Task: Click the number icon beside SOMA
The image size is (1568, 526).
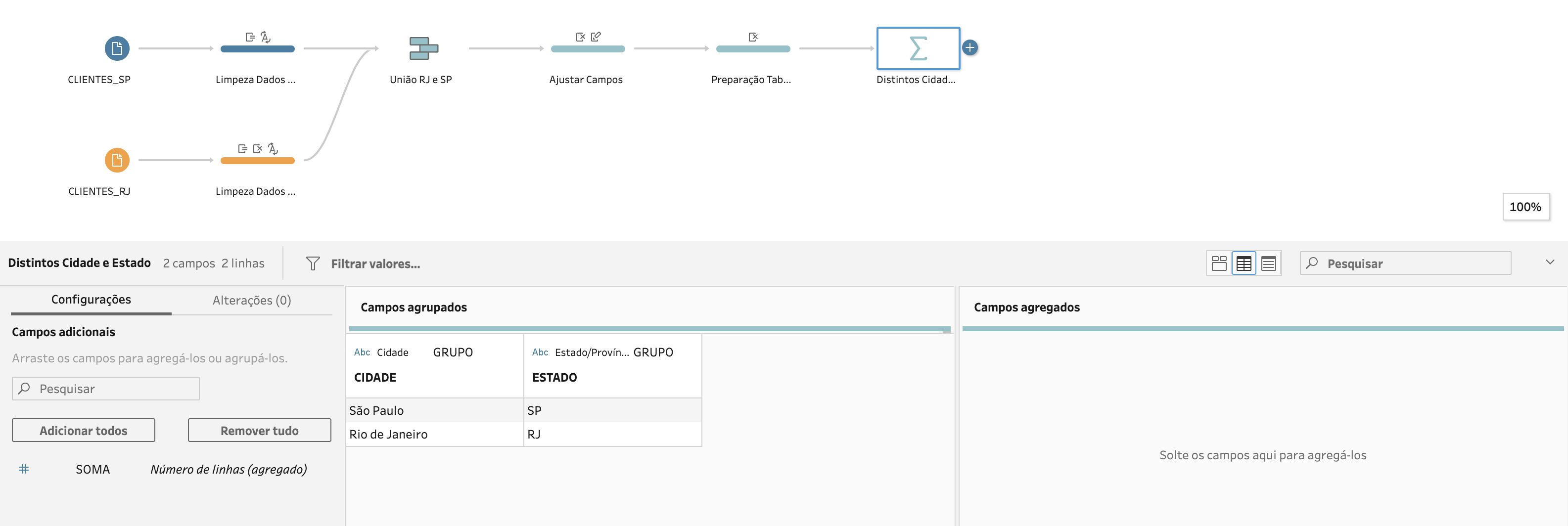Action: (24, 468)
